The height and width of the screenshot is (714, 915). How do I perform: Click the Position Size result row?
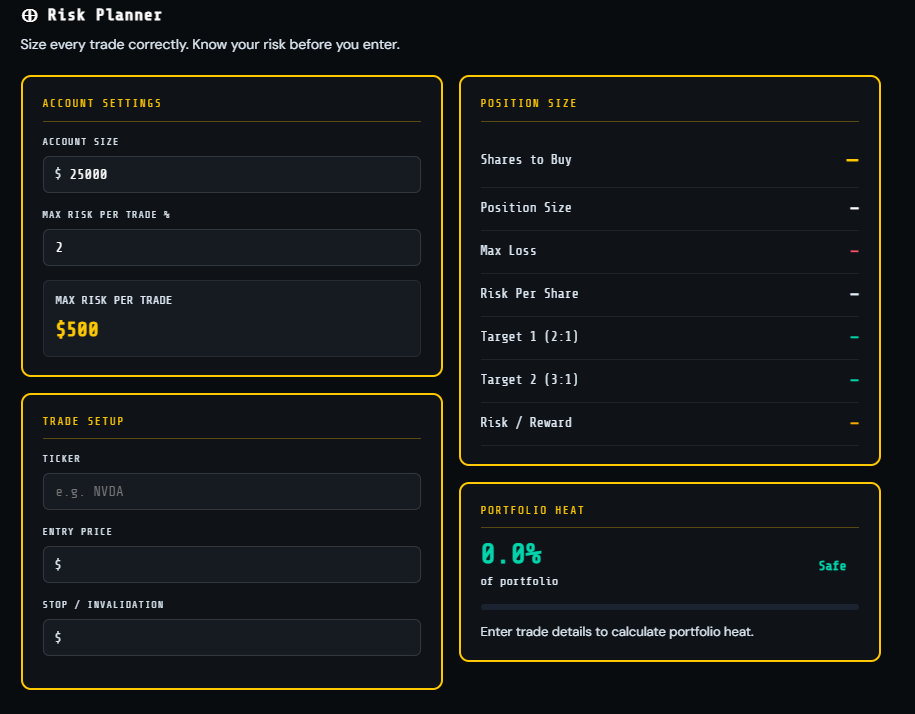pyautogui.click(x=669, y=208)
